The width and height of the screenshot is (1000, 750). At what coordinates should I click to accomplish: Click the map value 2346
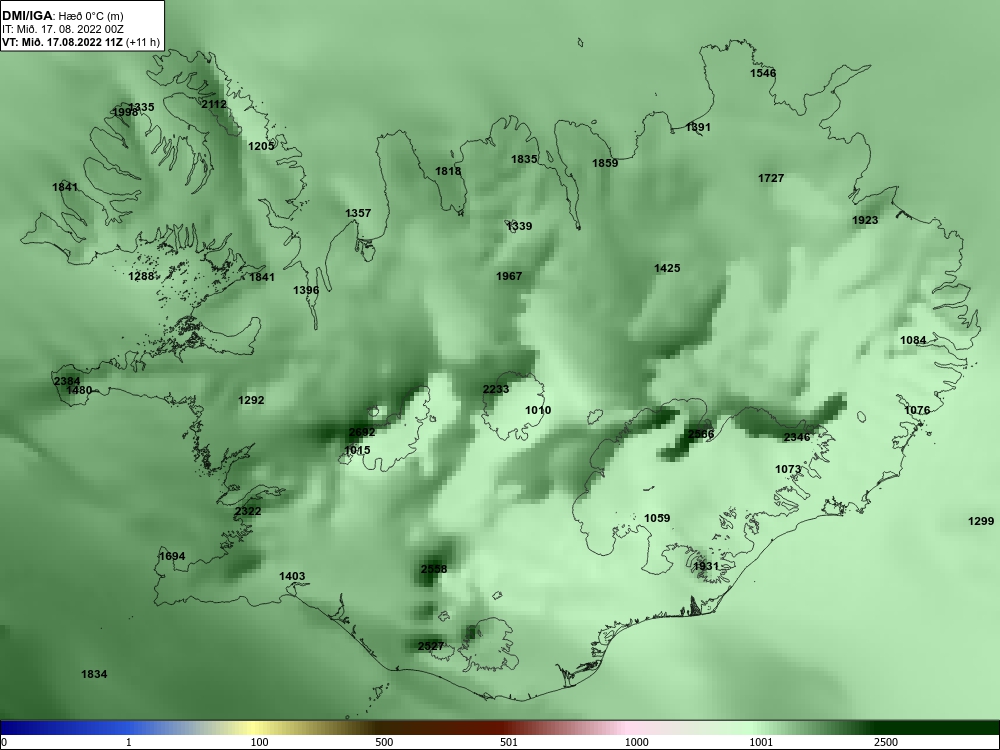tap(797, 437)
